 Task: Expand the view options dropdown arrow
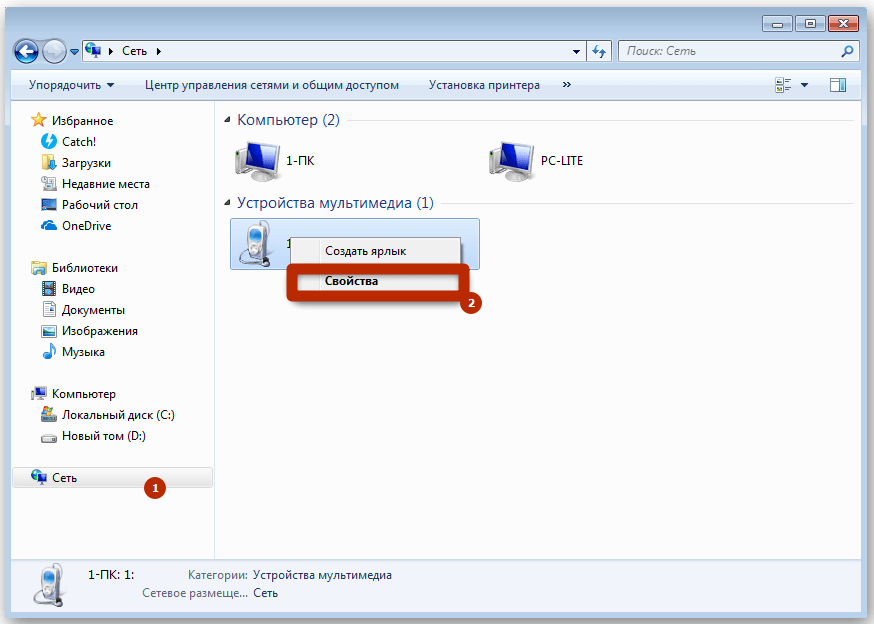tap(804, 85)
